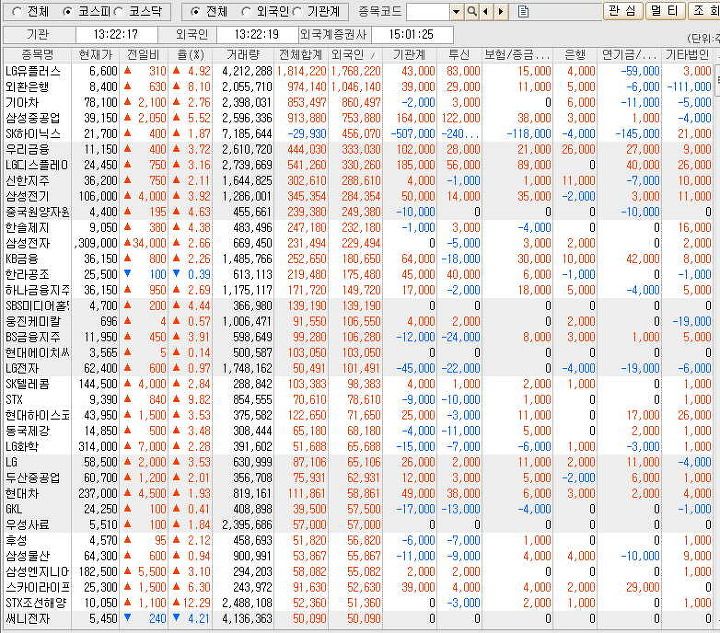The image size is (720, 633).
Task: Select the 삼성전자 stock name
Action: 27,243
